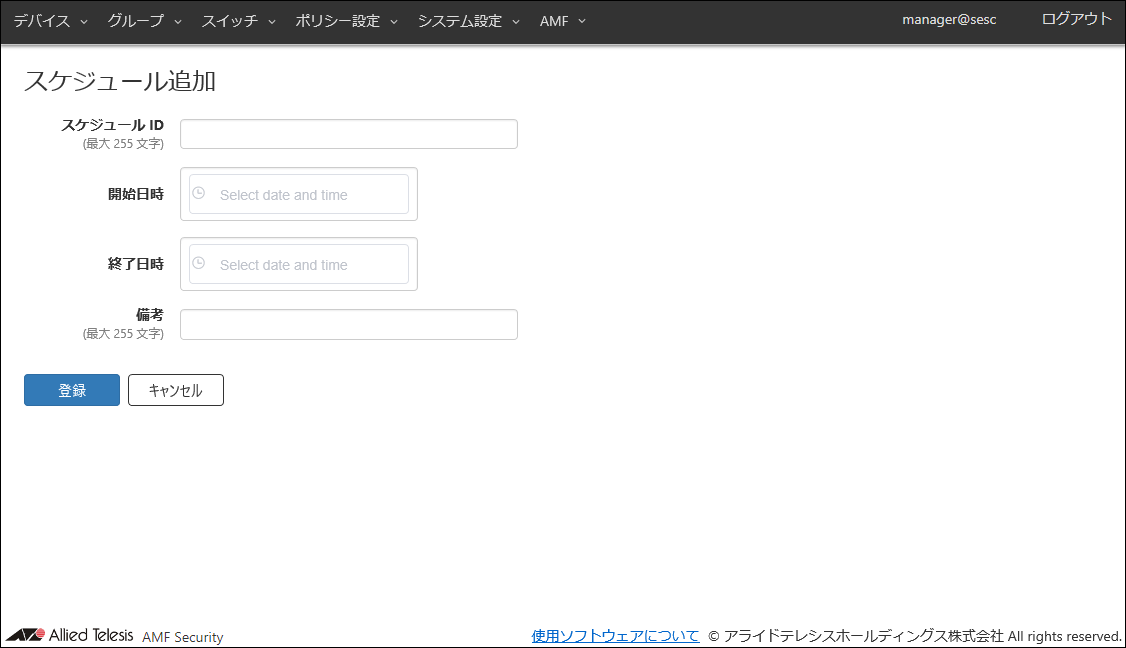1126x648 pixels.
Task: Open the システム設定 menu
Action: point(468,21)
